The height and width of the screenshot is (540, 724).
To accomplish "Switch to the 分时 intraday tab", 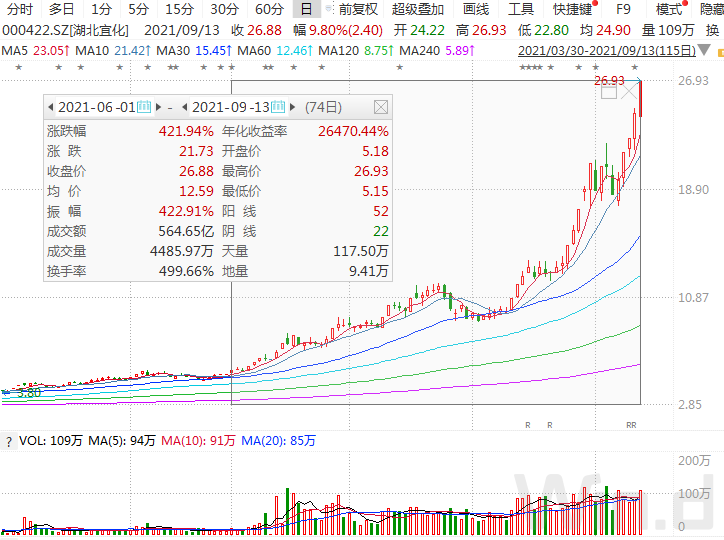I will tap(20, 9).
